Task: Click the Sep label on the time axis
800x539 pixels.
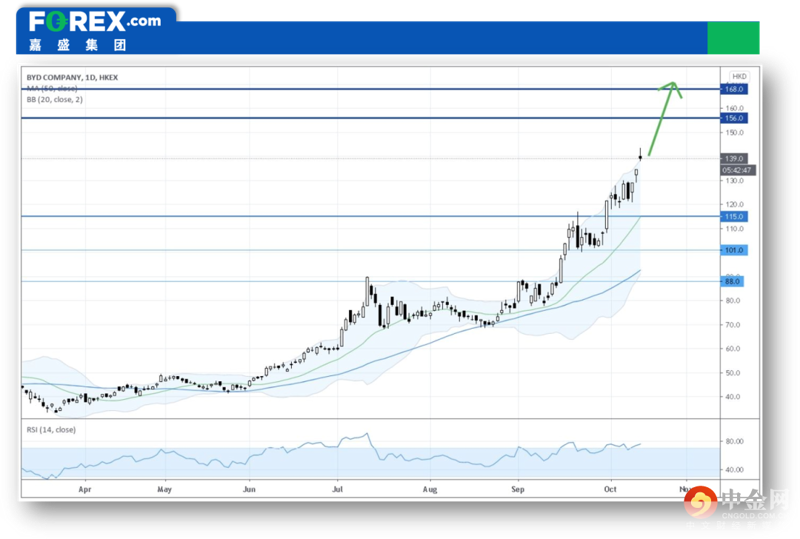Action: 517,489
